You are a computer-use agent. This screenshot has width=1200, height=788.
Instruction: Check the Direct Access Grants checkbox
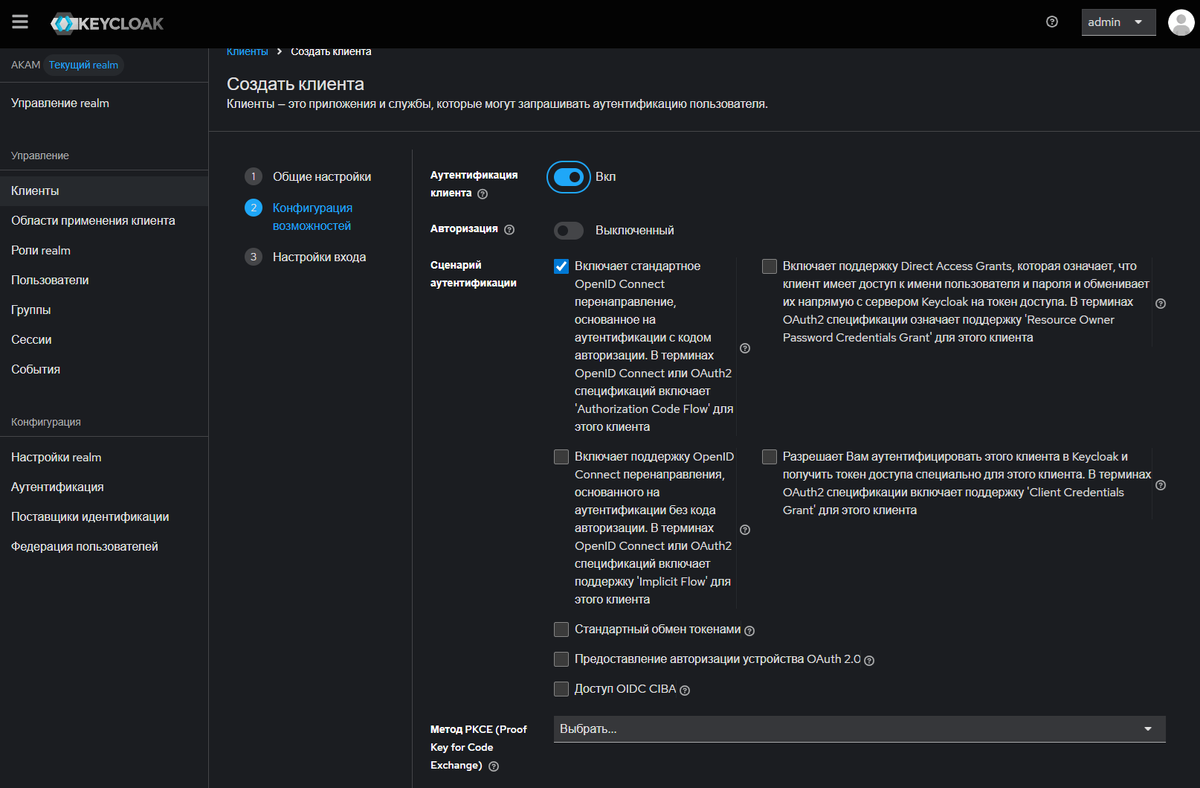pos(769,267)
